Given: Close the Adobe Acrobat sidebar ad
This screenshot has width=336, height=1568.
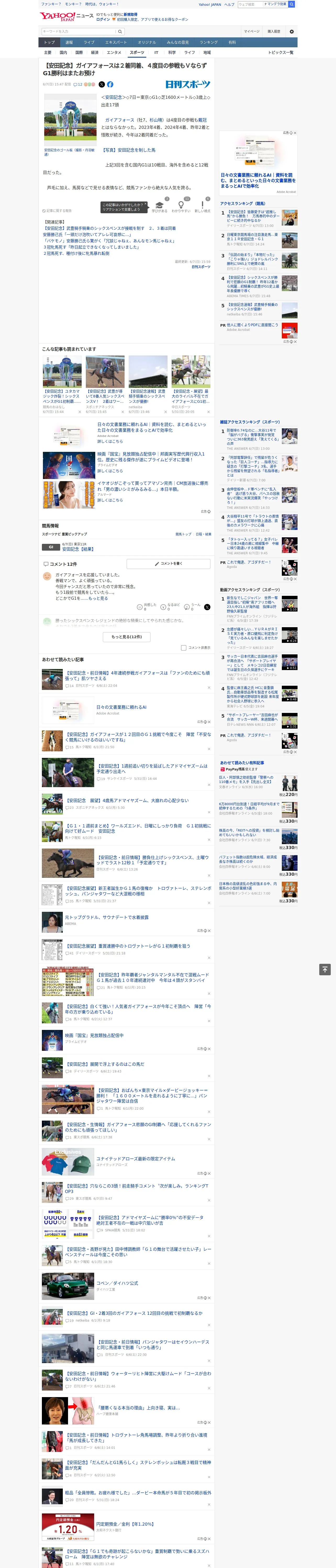Looking at the screenshot, I should tap(295, 133).
